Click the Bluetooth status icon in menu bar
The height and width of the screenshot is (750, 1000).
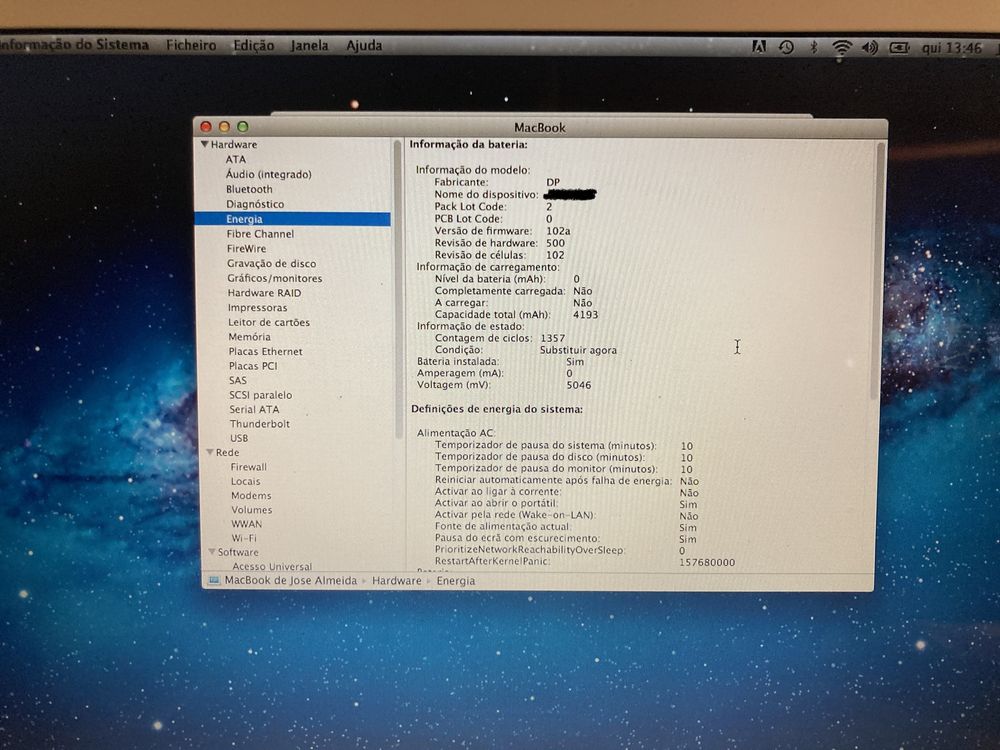coord(813,47)
